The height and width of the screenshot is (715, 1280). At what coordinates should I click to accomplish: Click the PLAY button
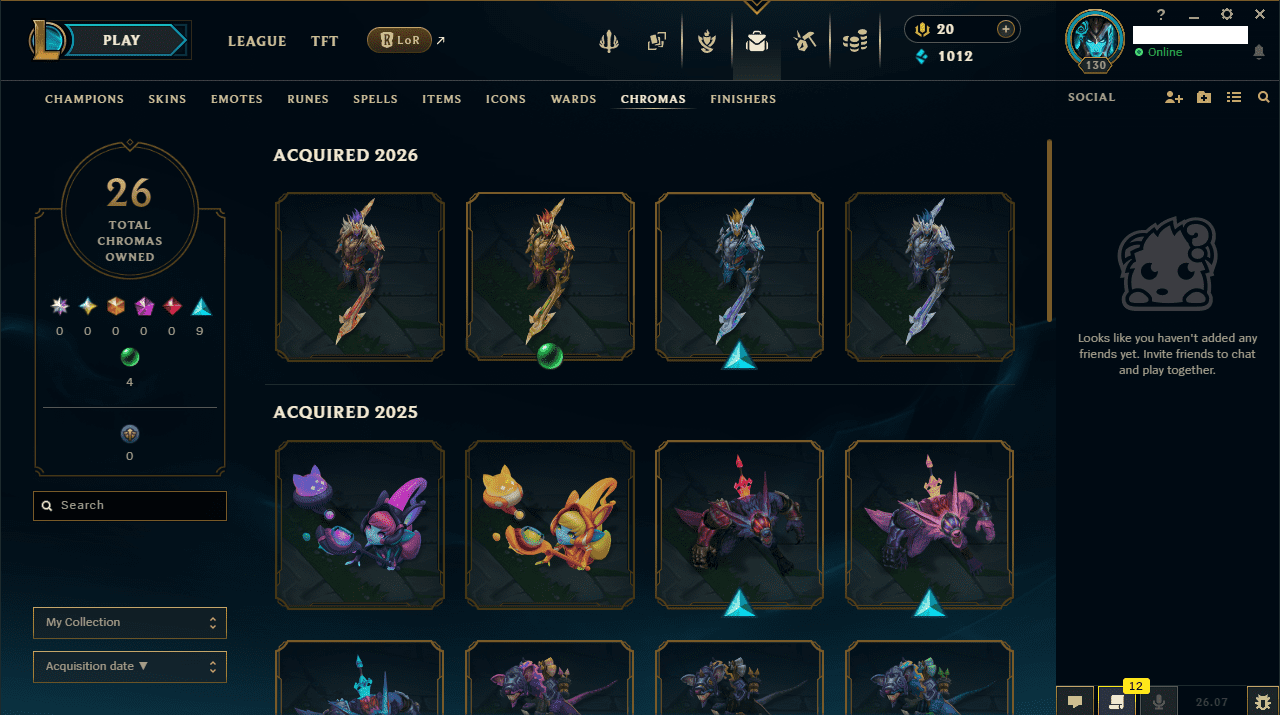[x=123, y=40]
